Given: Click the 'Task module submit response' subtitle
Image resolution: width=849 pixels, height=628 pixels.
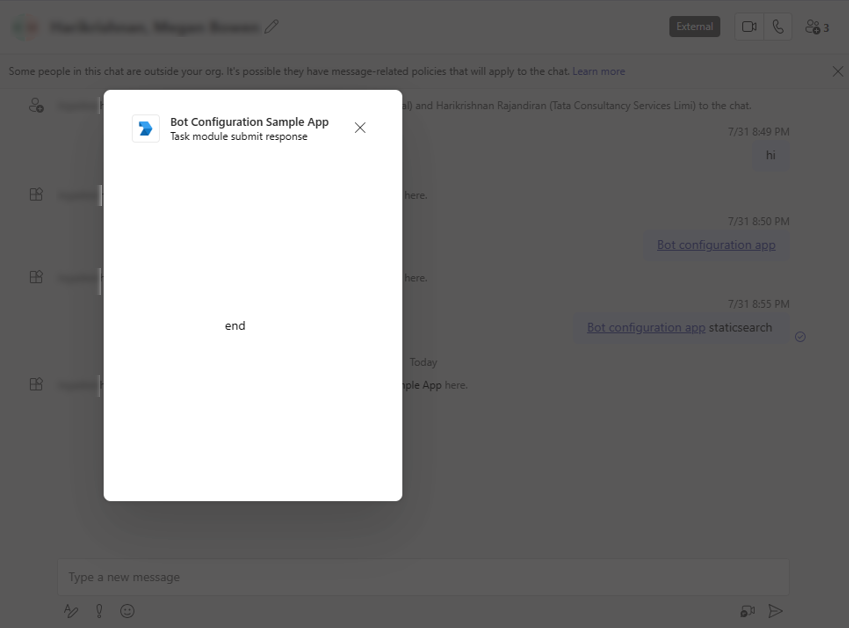Looking at the screenshot, I should point(239,136).
